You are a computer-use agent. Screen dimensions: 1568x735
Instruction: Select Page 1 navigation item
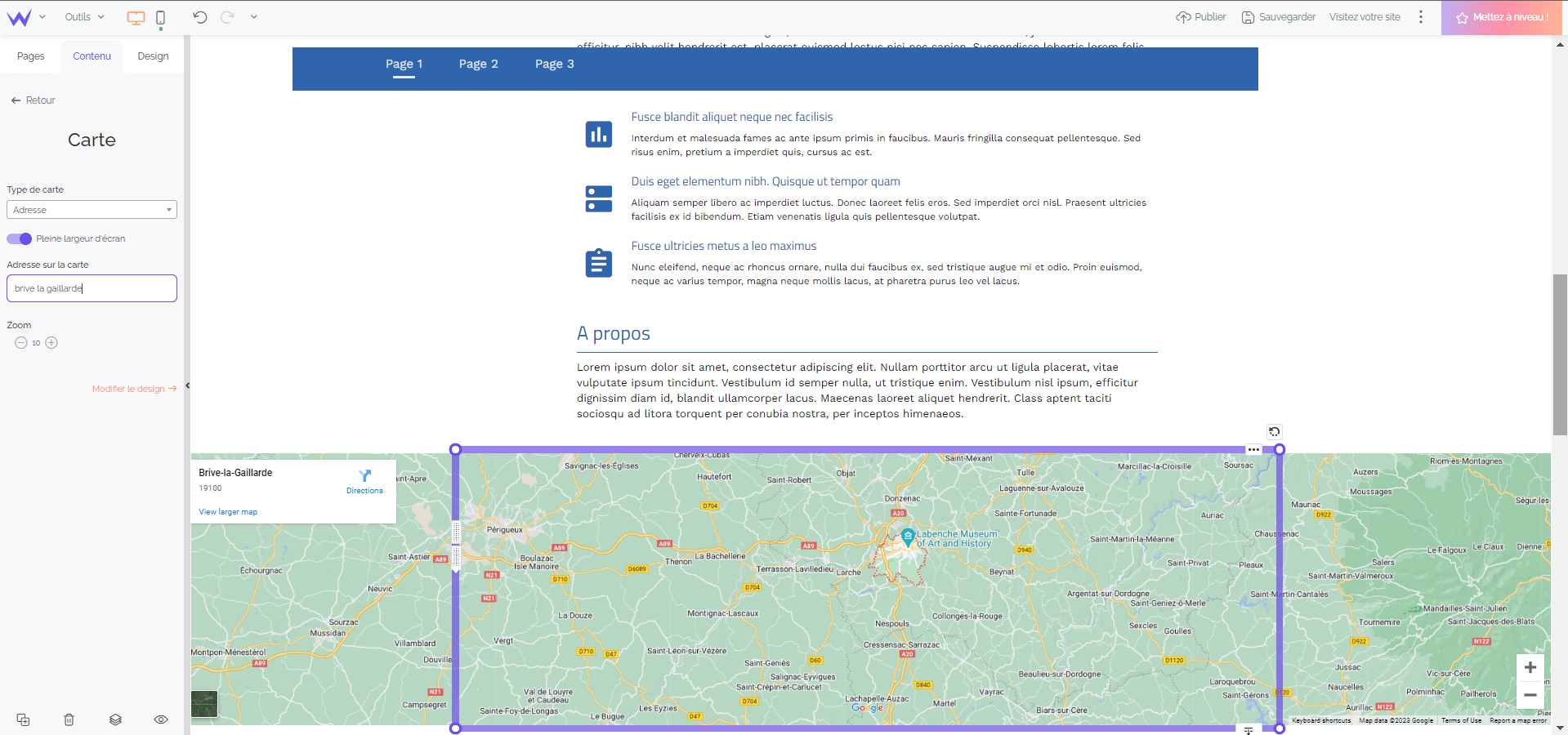click(404, 64)
